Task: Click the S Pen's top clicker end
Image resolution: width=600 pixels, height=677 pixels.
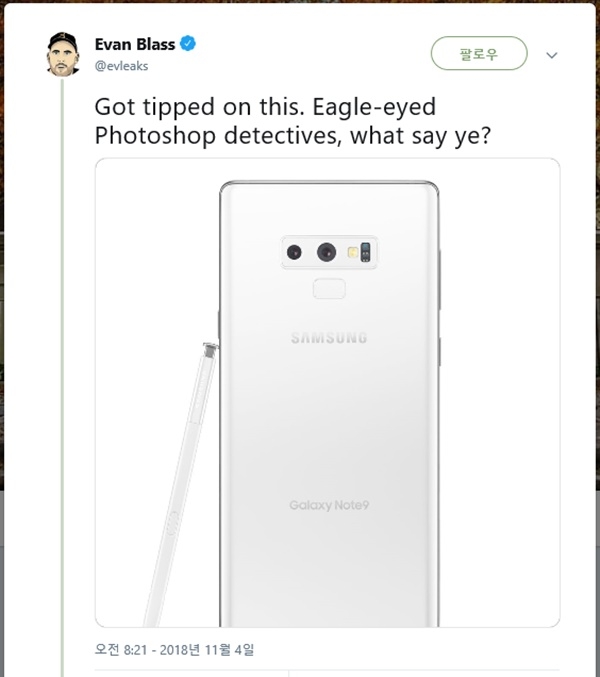Action: (x=210, y=348)
